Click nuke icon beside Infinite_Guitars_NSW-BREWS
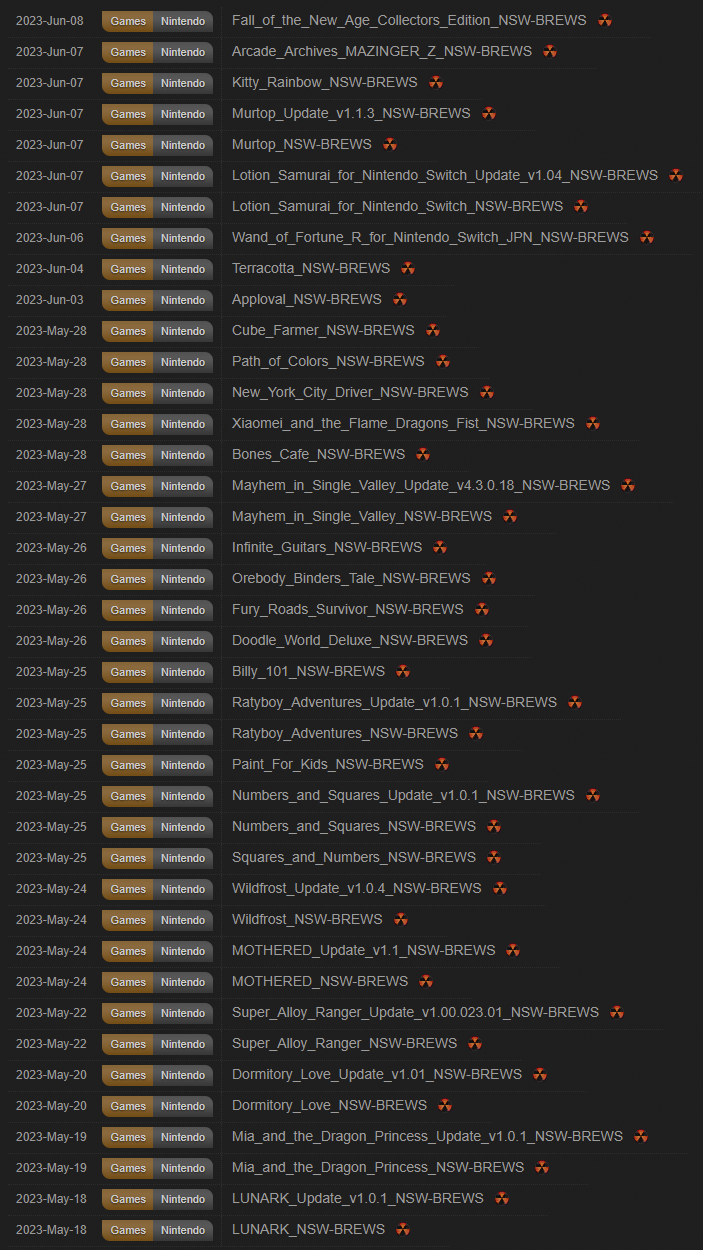This screenshot has height=1250, width=703. click(440, 547)
